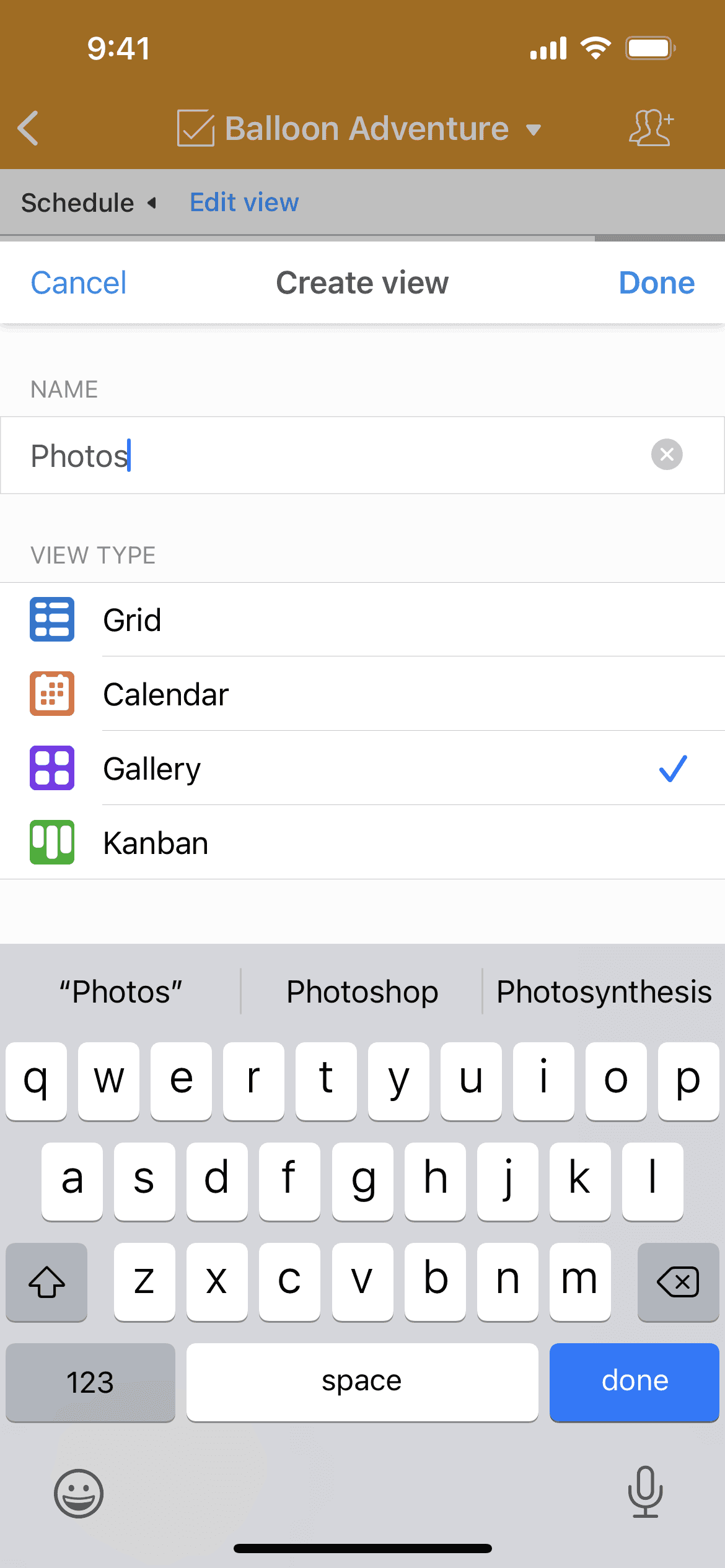725x1568 pixels.
Task: Choose Calendar as the view type
Action: pos(165,694)
